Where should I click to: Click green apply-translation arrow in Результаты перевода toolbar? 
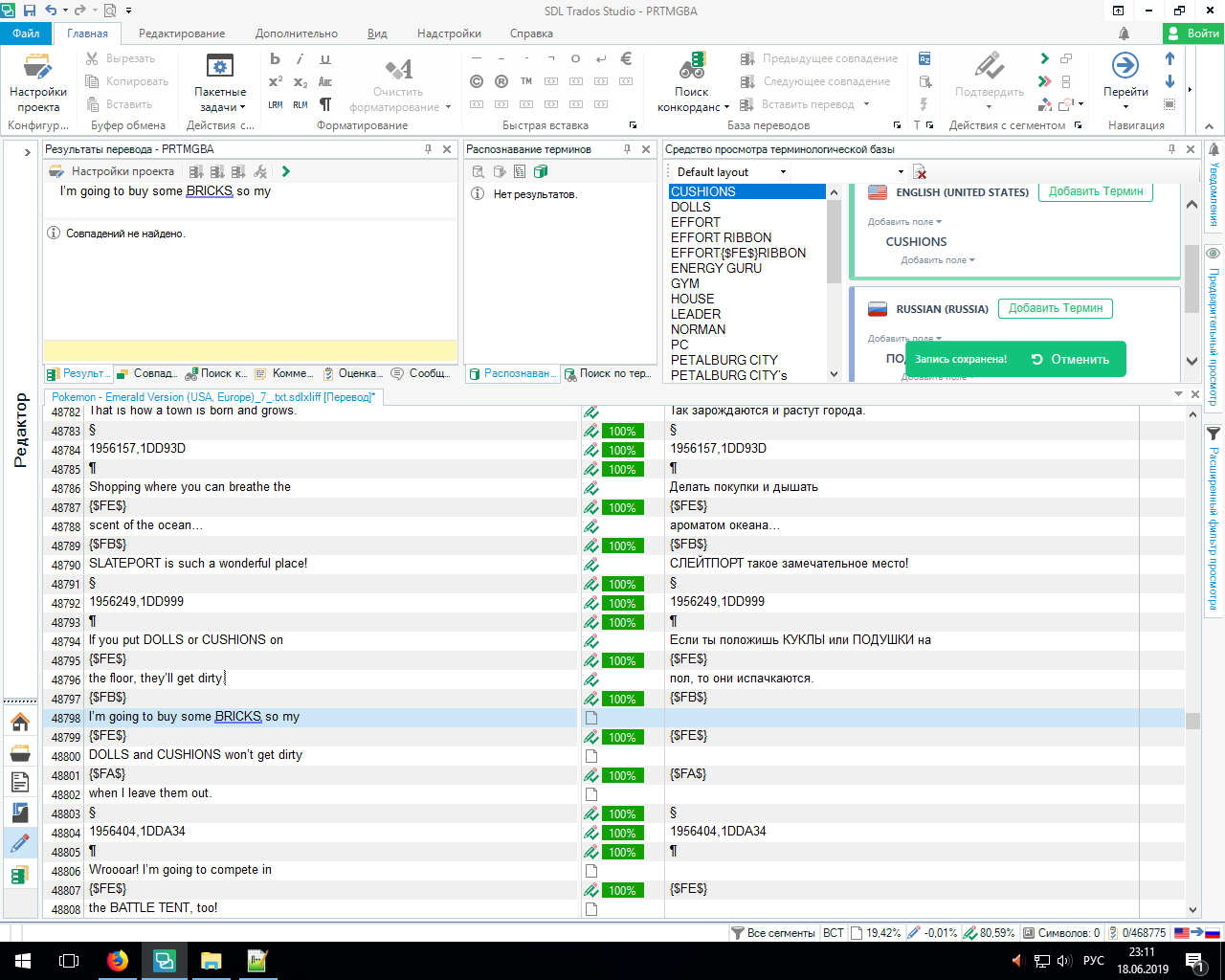[285, 171]
